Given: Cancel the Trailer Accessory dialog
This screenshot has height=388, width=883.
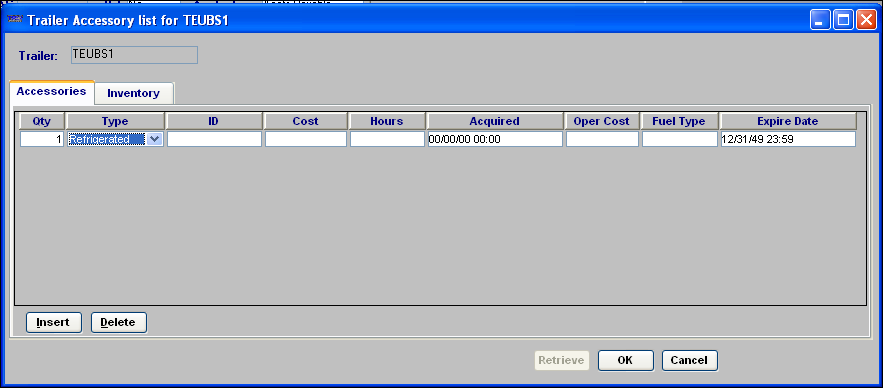Looking at the screenshot, I should tap(690, 360).
